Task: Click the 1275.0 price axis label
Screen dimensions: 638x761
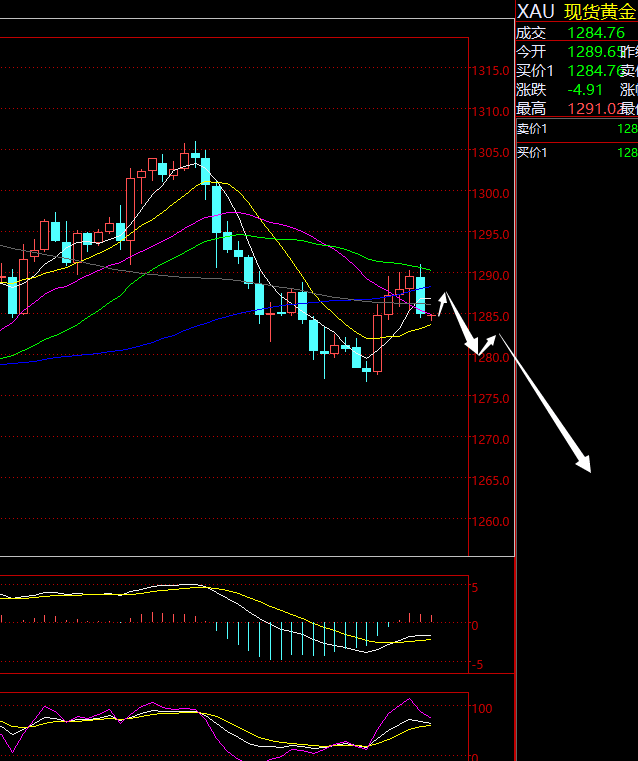Action: point(491,398)
